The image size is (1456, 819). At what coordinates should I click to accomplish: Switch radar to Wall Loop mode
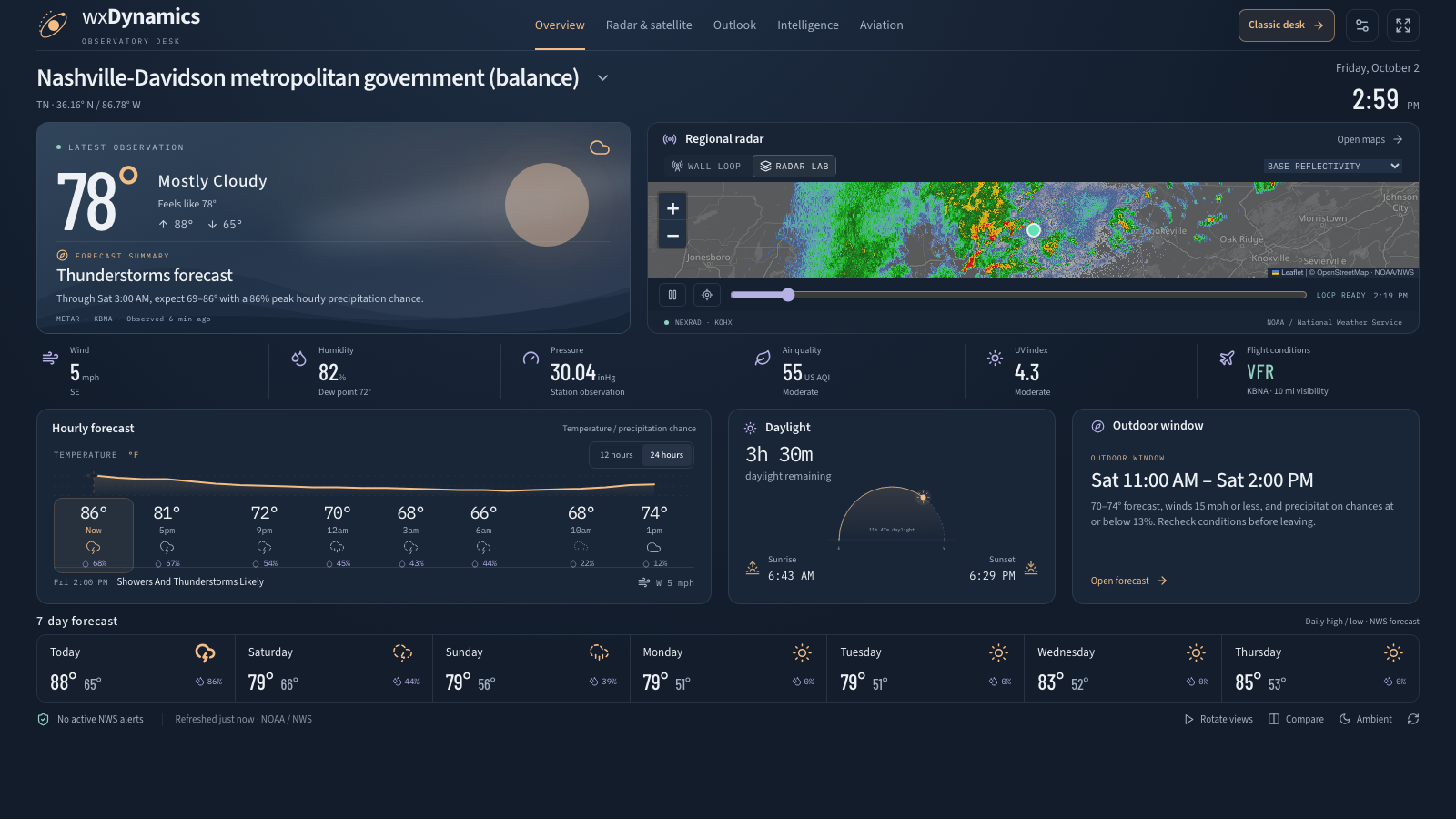tap(706, 167)
